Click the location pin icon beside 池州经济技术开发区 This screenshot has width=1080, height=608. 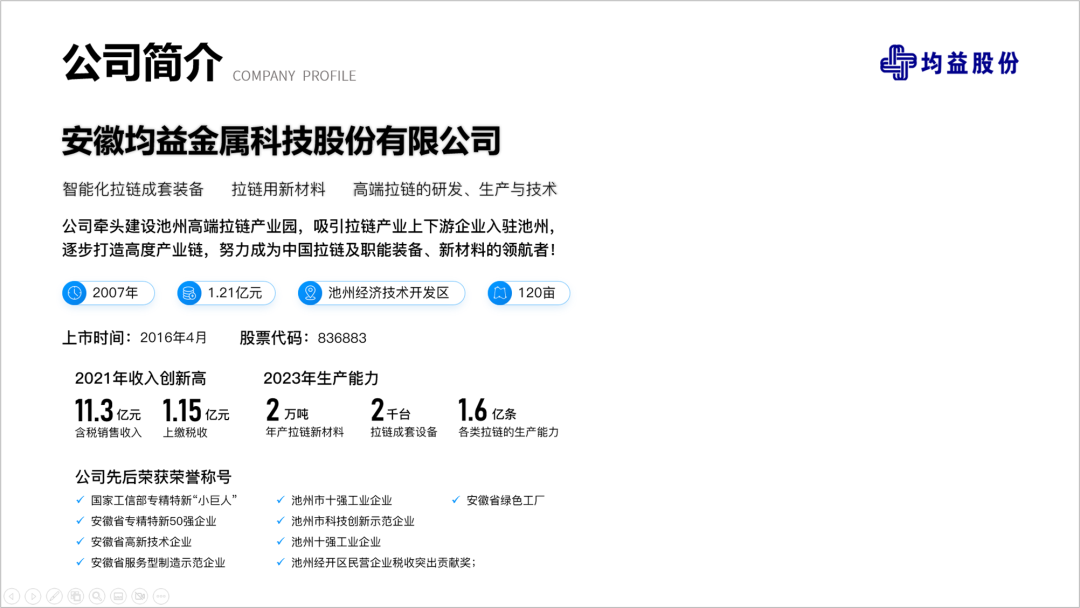(310, 293)
